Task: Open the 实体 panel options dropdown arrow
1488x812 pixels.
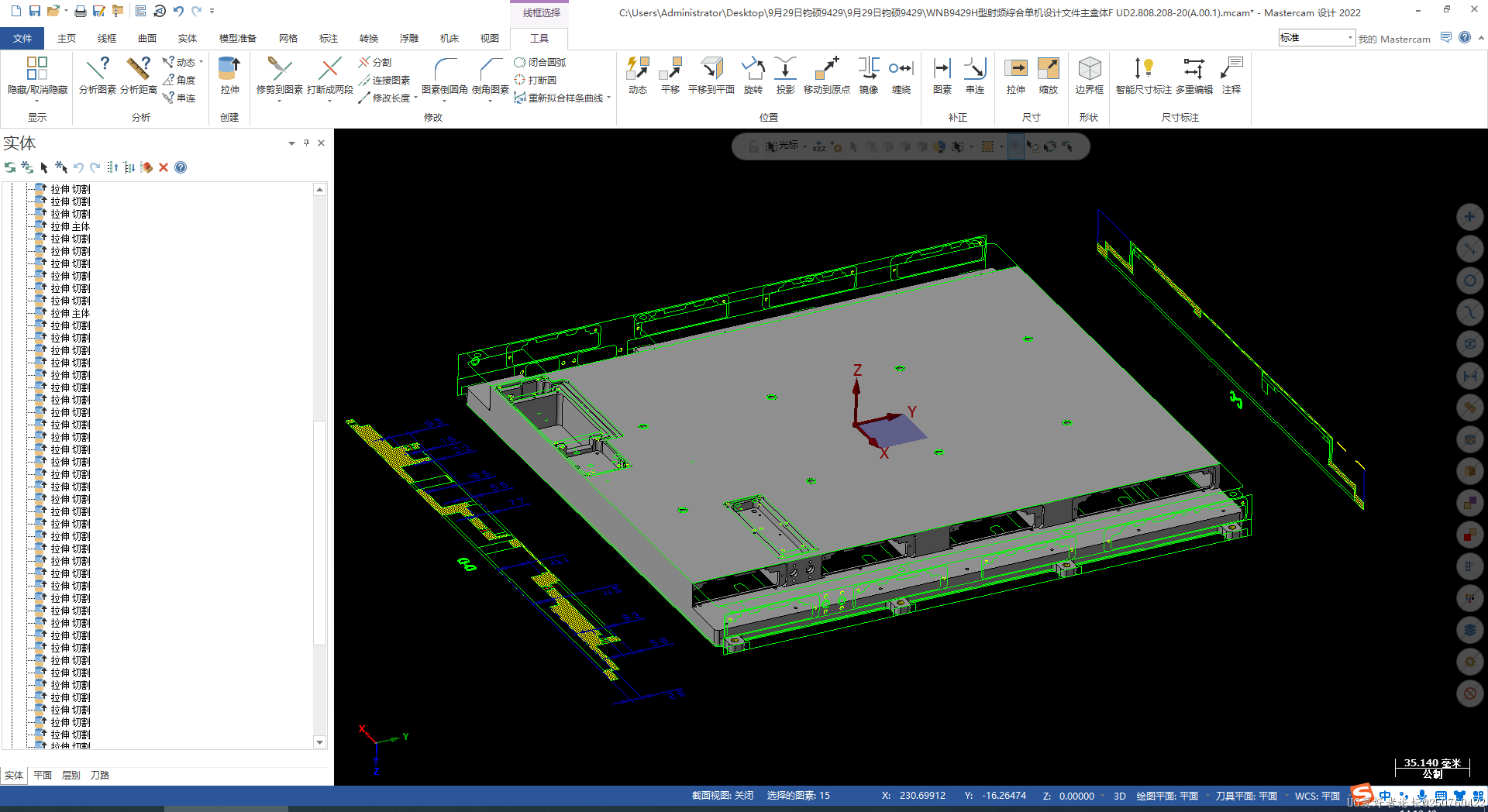Action: pos(291,143)
